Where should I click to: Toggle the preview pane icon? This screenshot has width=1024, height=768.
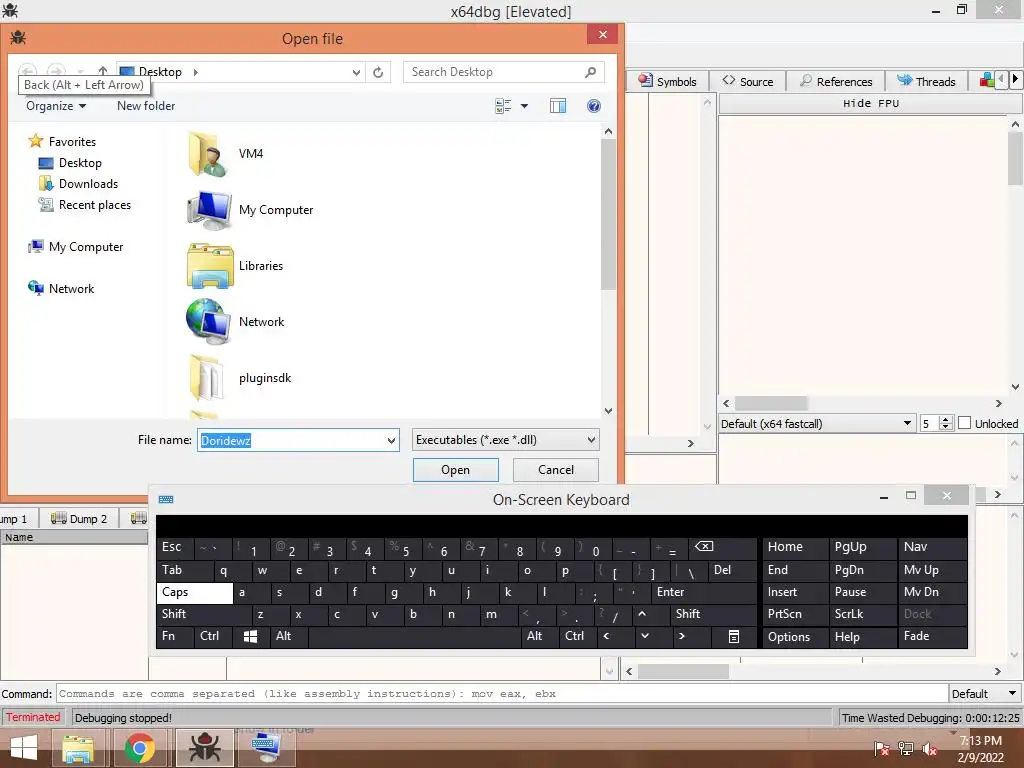coord(558,106)
